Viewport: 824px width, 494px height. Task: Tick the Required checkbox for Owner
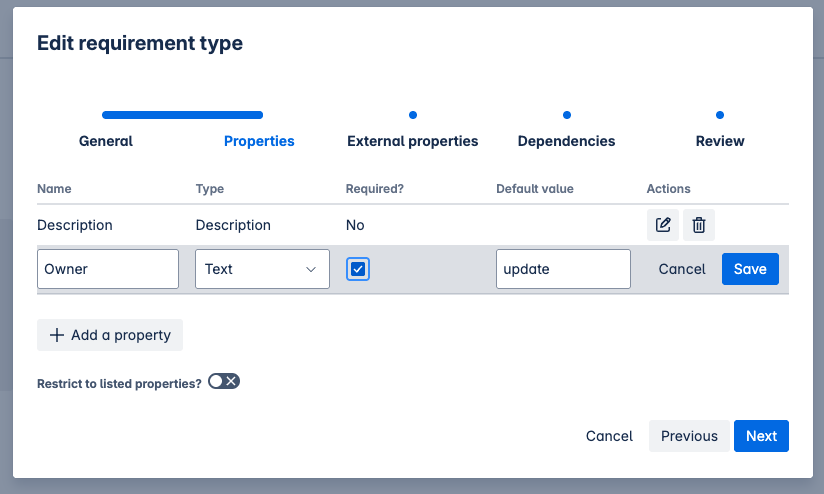(358, 269)
